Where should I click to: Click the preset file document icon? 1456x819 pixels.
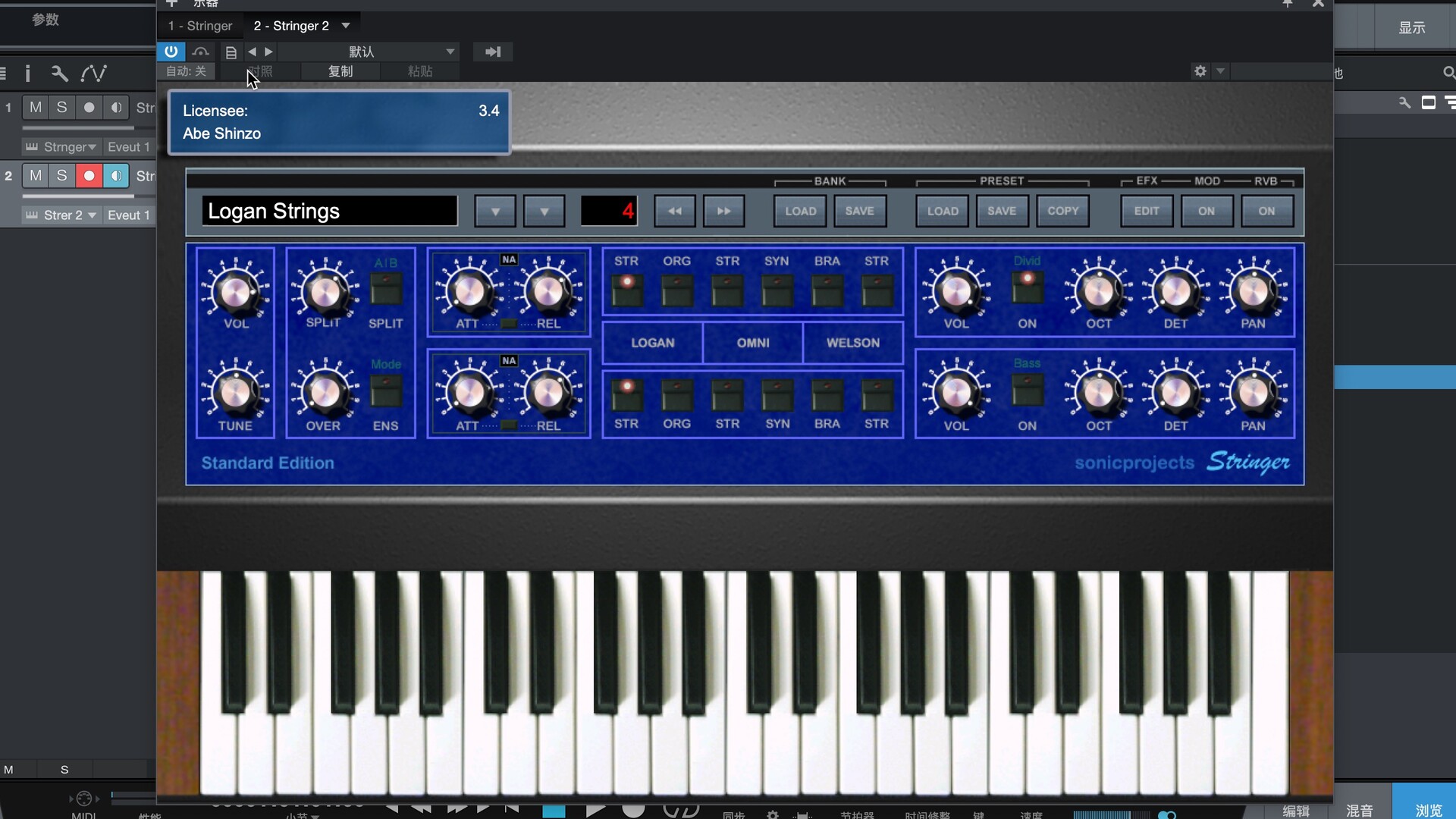pyautogui.click(x=231, y=52)
